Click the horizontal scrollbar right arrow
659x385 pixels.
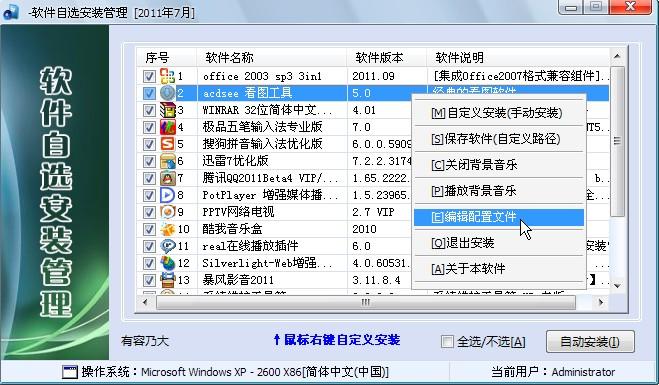click(x=601, y=302)
